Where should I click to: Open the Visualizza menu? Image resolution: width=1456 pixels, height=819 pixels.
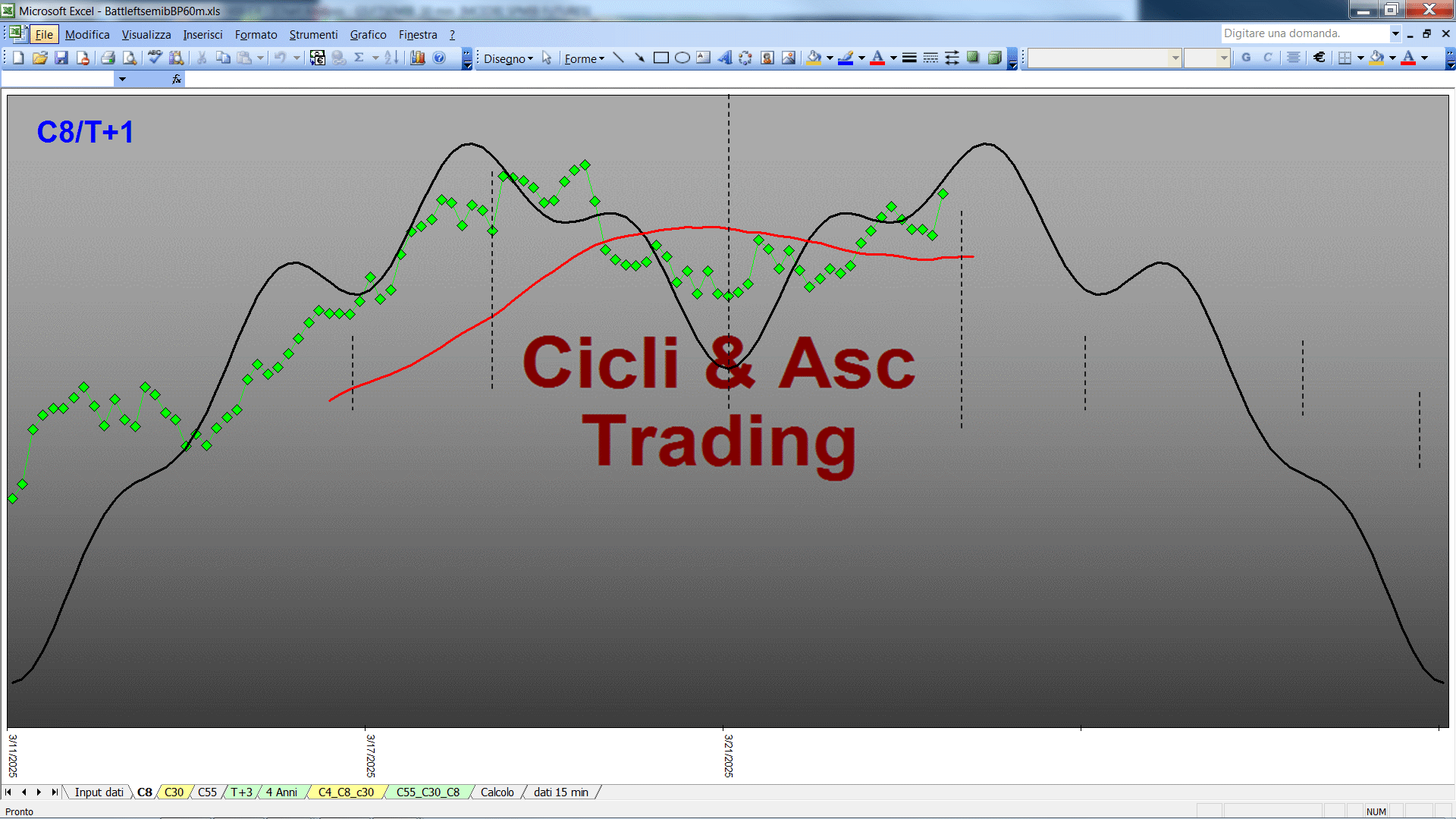(146, 34)
